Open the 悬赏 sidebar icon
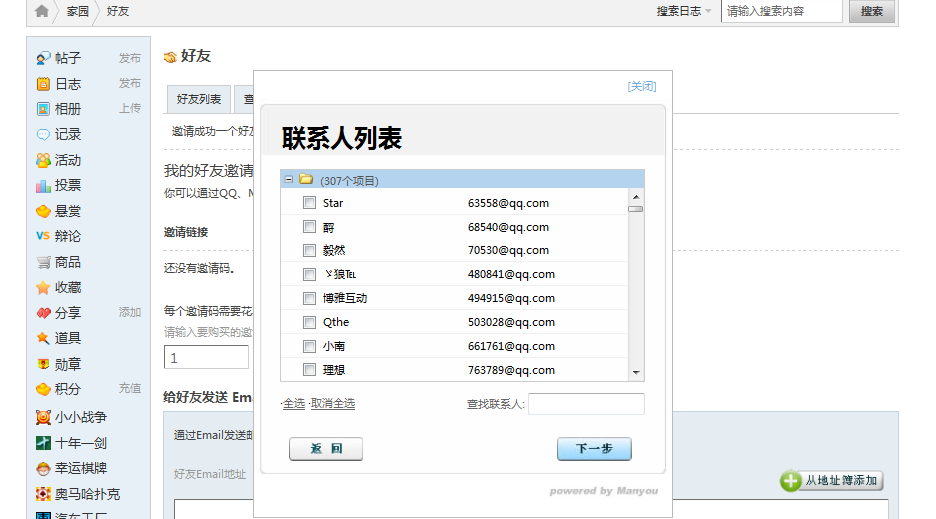 pyautogui.click(x=43, y=211)
